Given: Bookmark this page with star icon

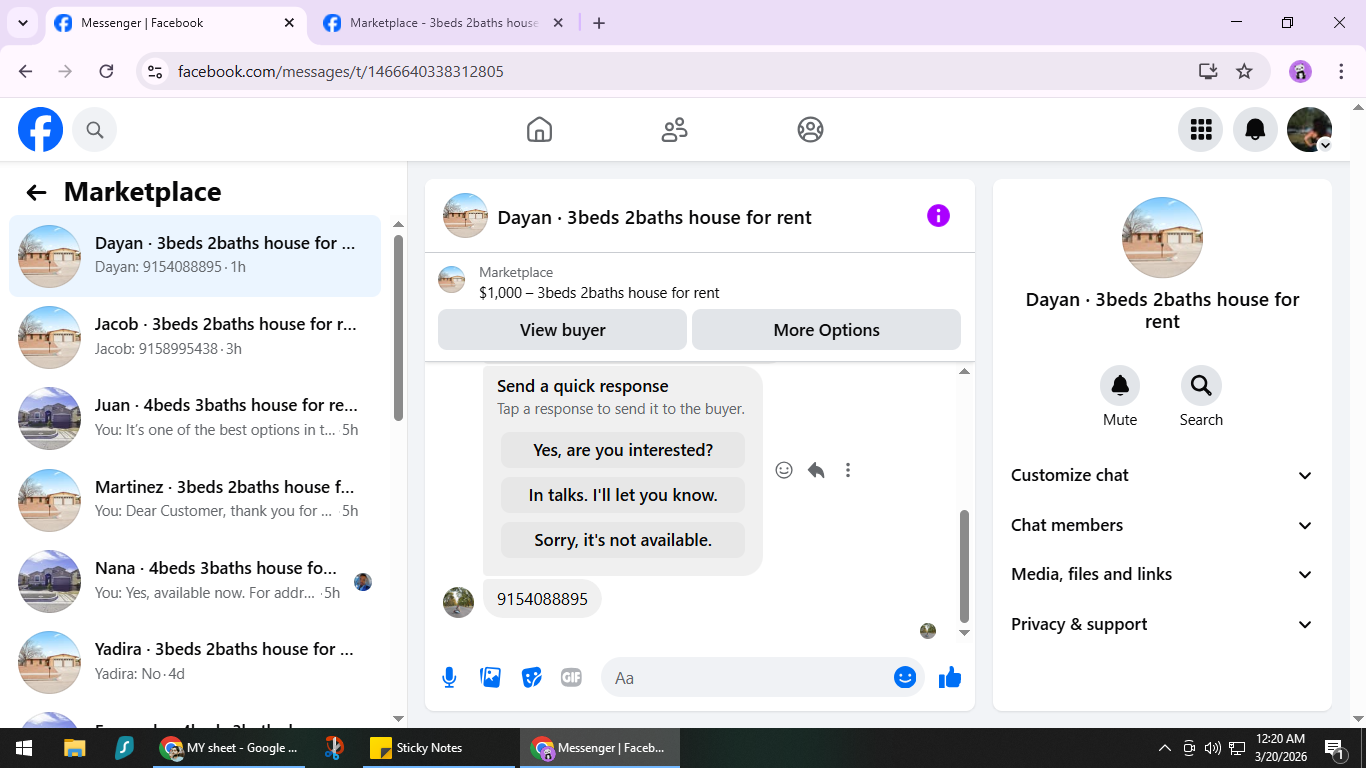Looking at the screenshot, I should point(1244,71).
